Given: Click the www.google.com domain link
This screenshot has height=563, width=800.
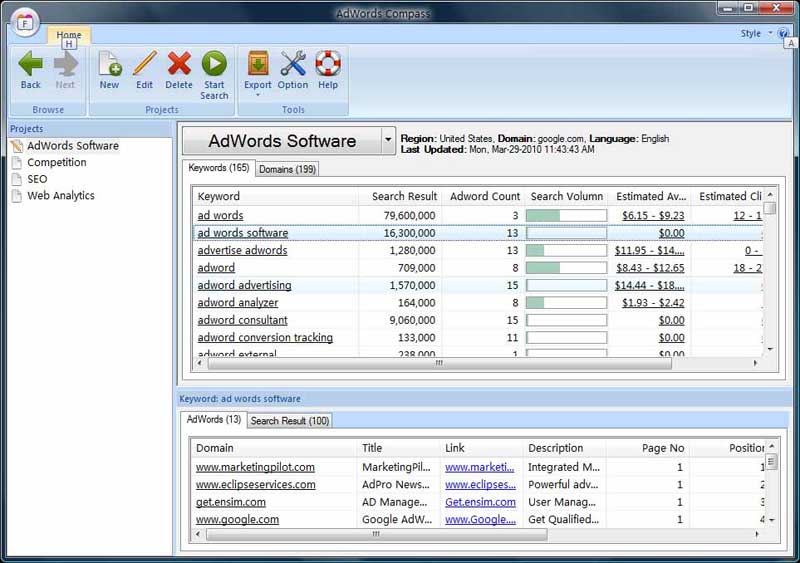Looking at the screenshot, I should click(x=237, y=519).
